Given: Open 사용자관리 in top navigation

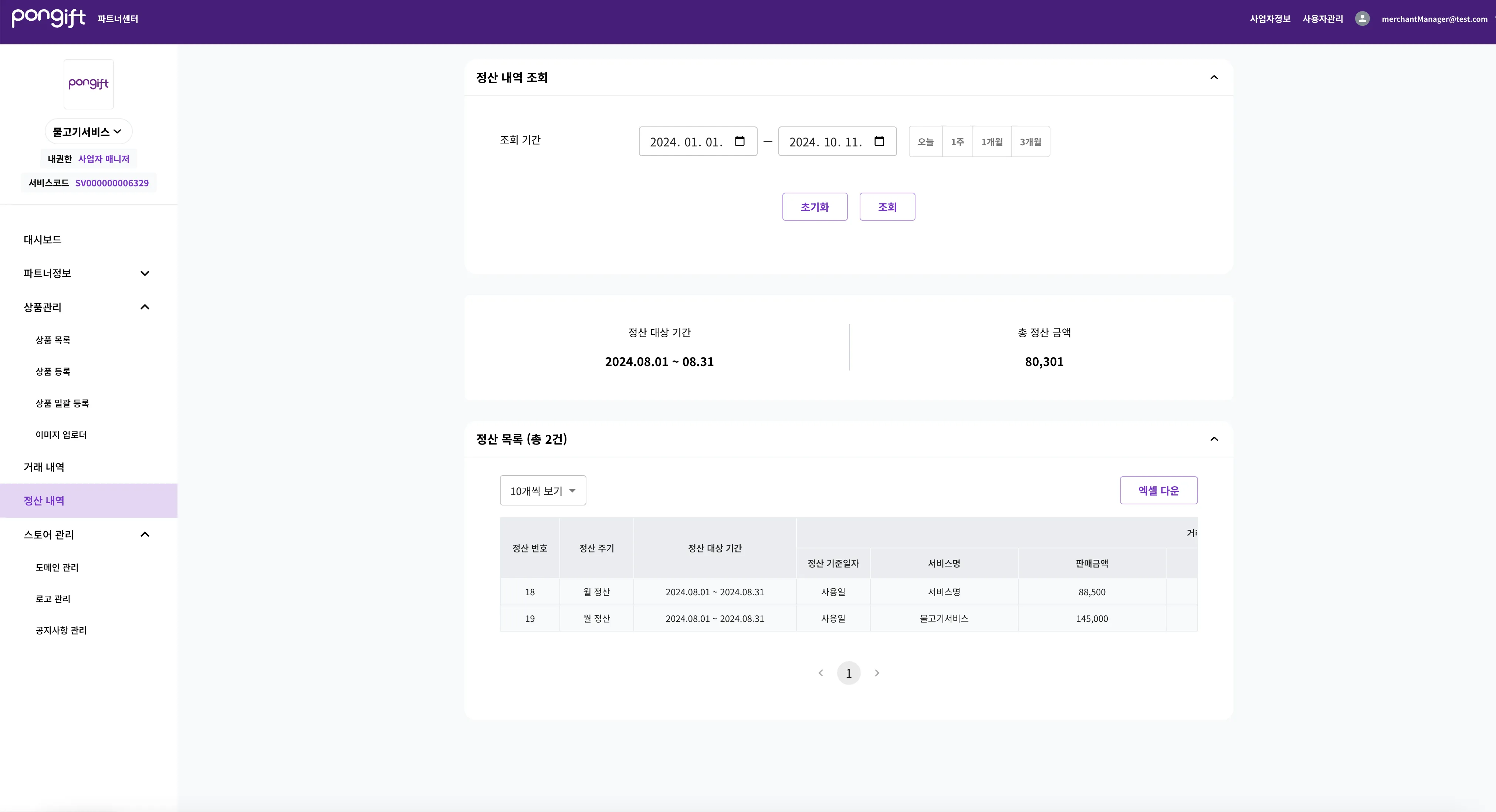Looking at the screenshot, I should click(x=1322, y=18).
